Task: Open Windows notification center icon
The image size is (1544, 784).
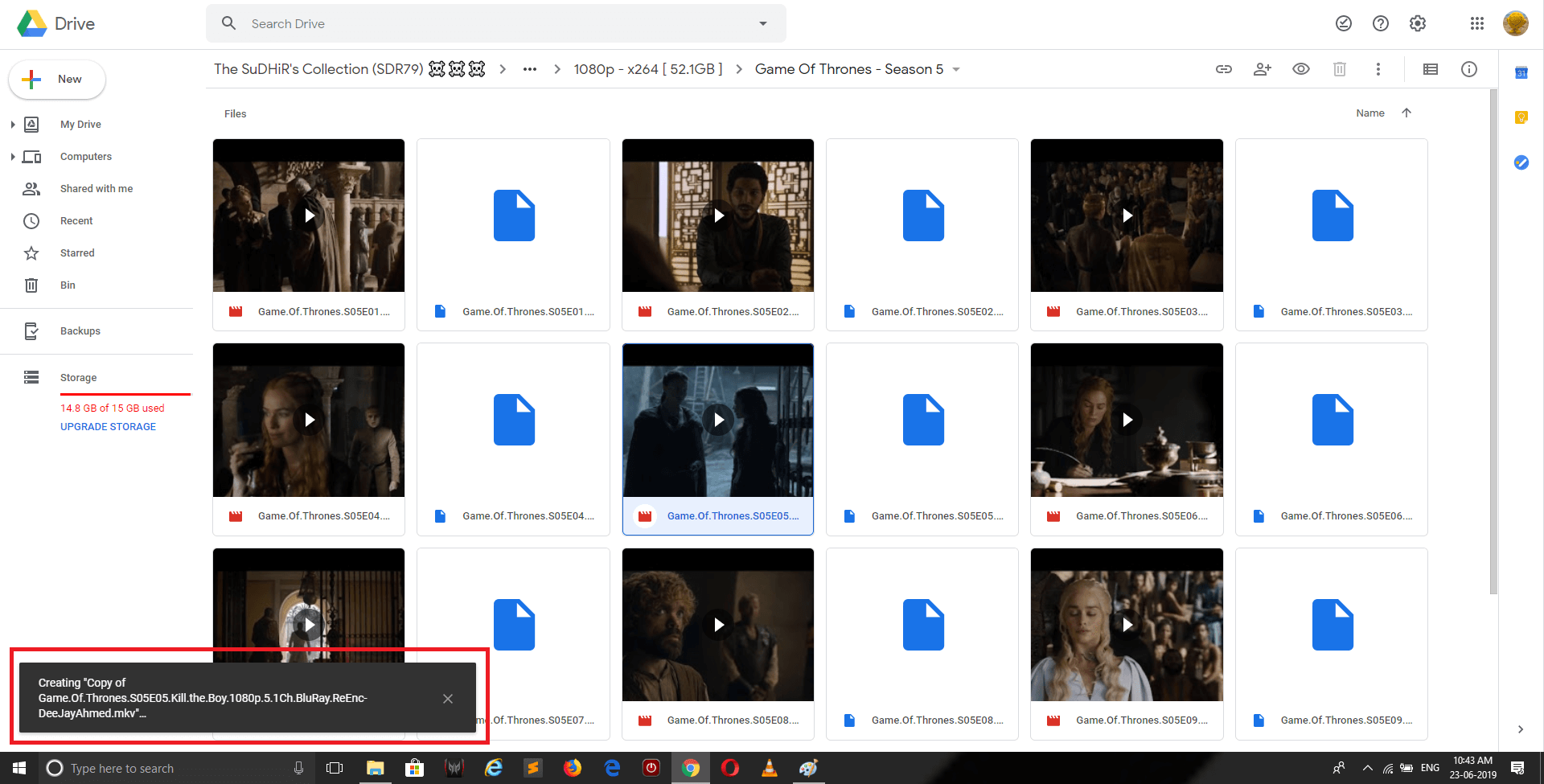Action: click(1517, 768)
